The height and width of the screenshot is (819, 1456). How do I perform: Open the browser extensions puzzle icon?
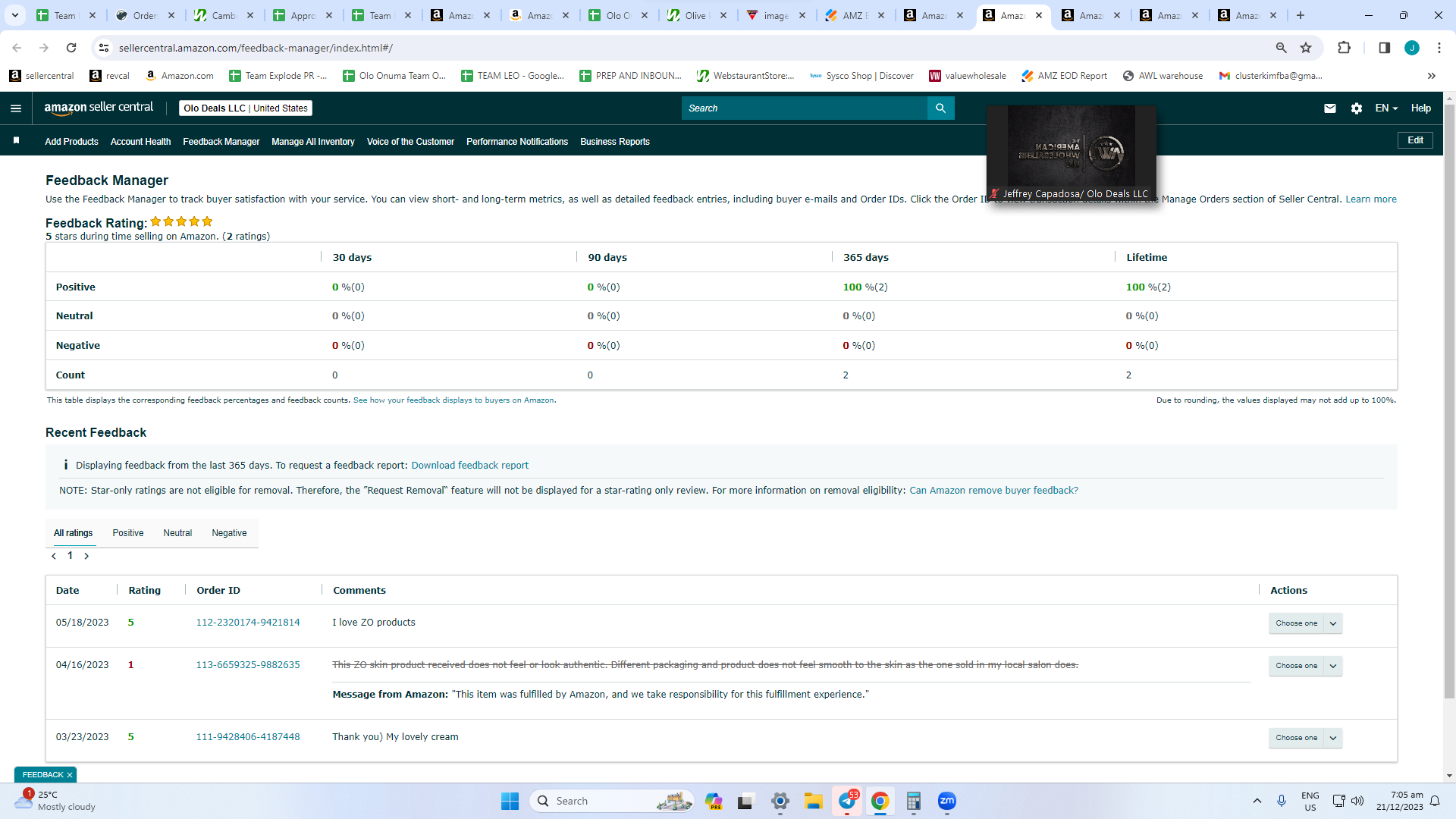coord(1344,48)
